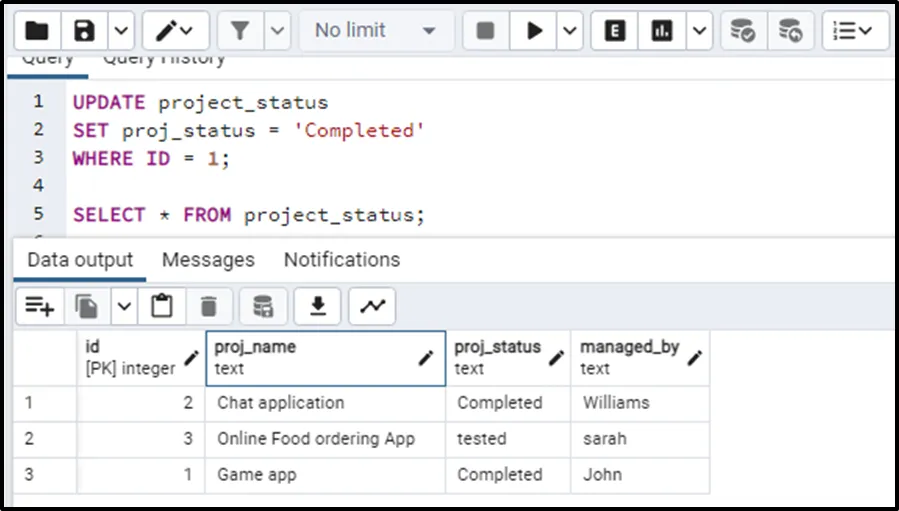This screenshot has width=899, height=511.
Task: Switch to the Messages tab
Action: coord(208,260)
